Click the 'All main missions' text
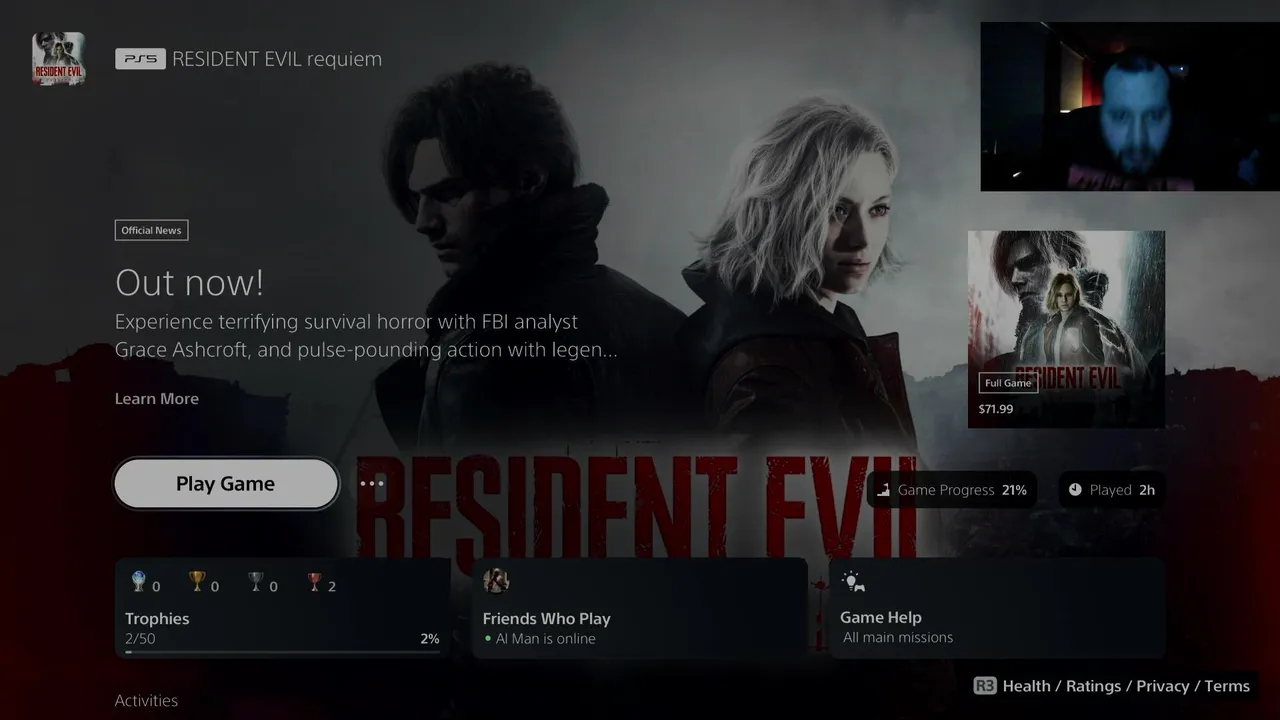This screenshot has height=720, width=1280. [x=898, y=637]
